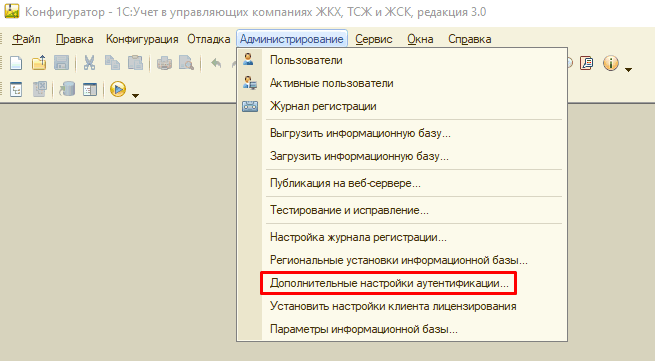Expand the toolbar options arrow beside info icon
Screen dimensions: 655x361
tap(628, 69)
